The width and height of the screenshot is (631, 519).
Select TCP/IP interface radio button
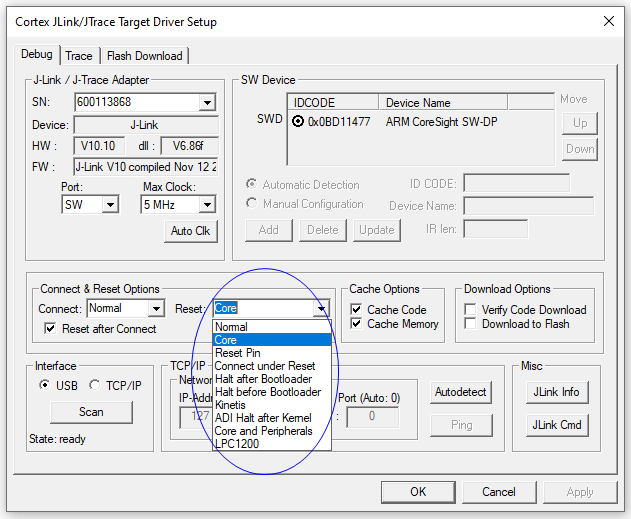[95, 385]
